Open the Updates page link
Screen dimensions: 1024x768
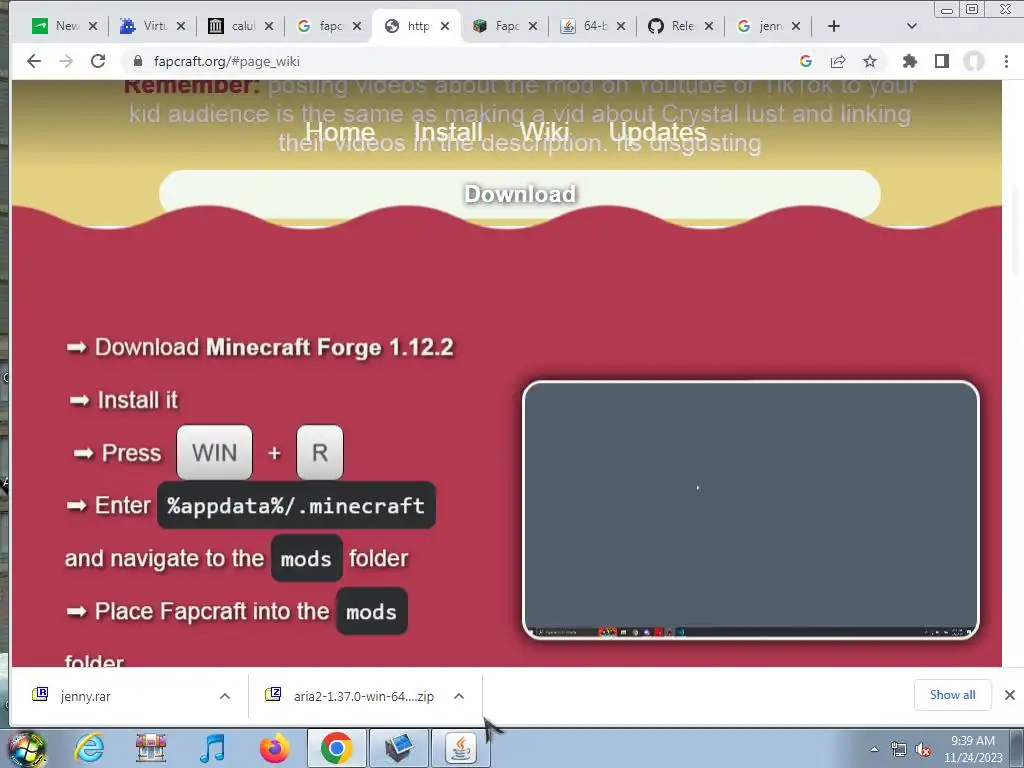click(x=658, y=131)
